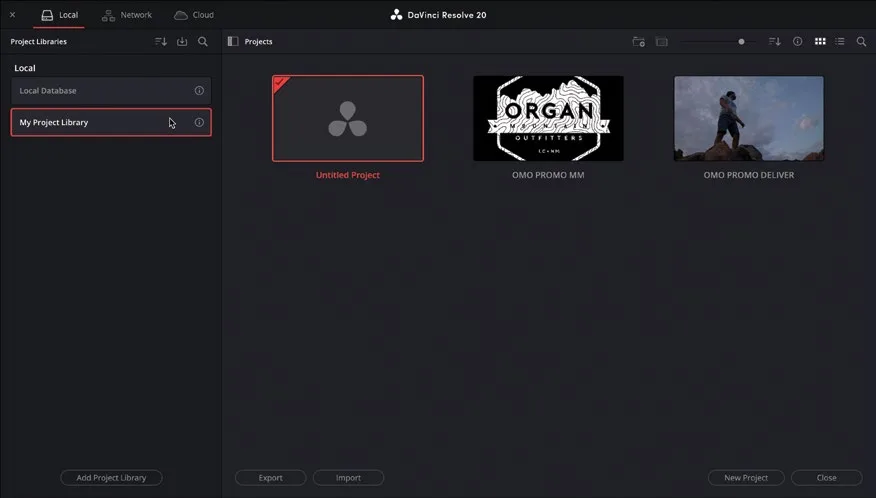The image size is (876, 498).
Task: Show project info with the info icon
Action: (x=797, y=41)
